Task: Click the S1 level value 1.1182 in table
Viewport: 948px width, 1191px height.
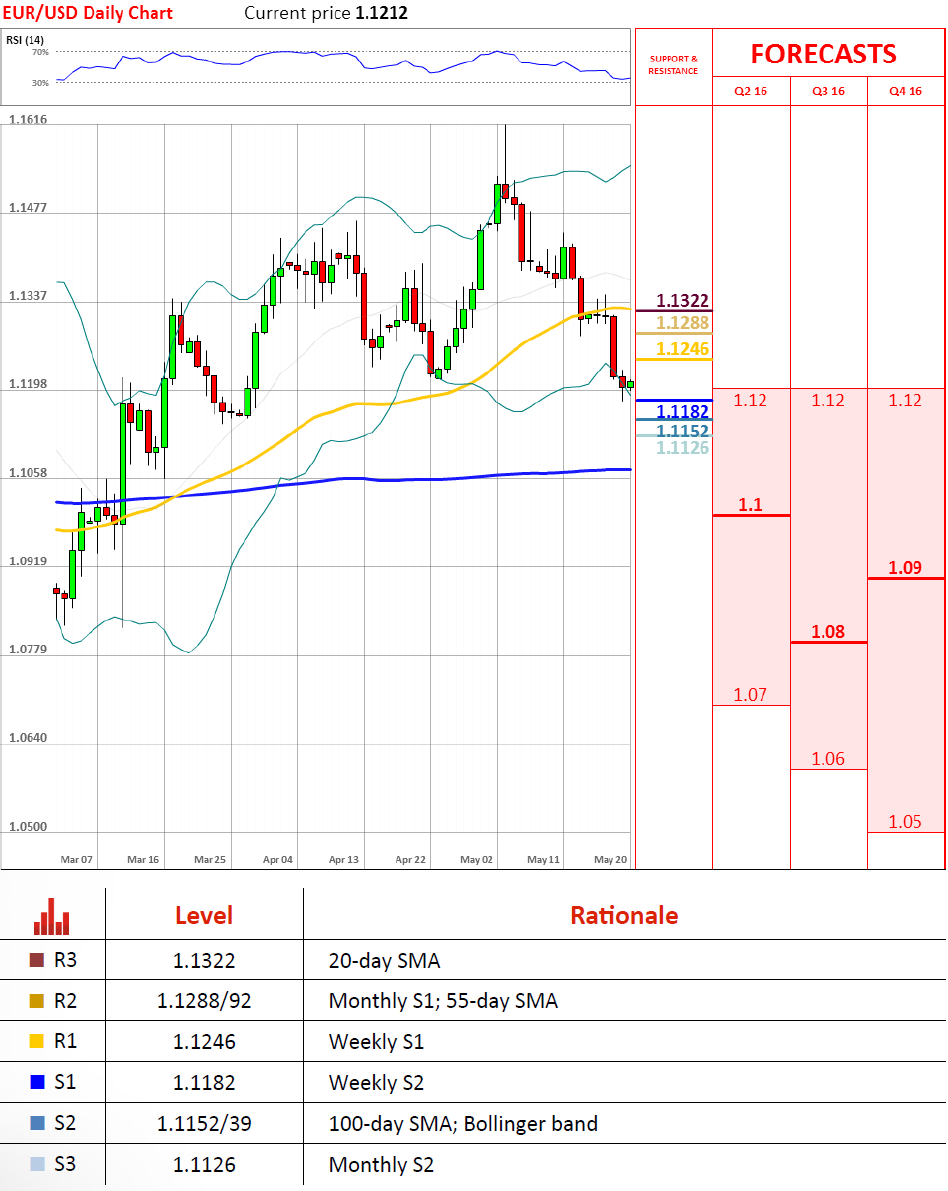Action: click(204, 1082)
